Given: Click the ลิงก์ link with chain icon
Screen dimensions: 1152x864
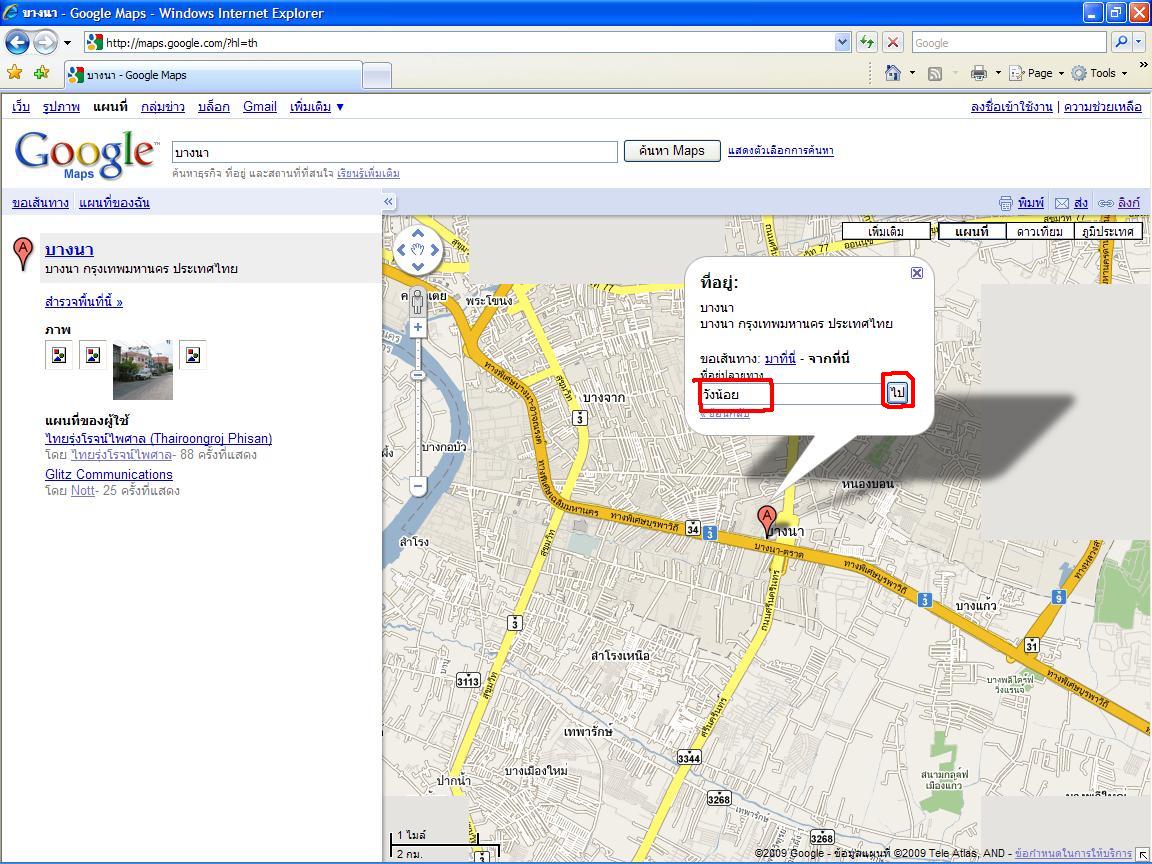Looking at the screenshot, I should pyautogui.click(x=1119, y=203).
